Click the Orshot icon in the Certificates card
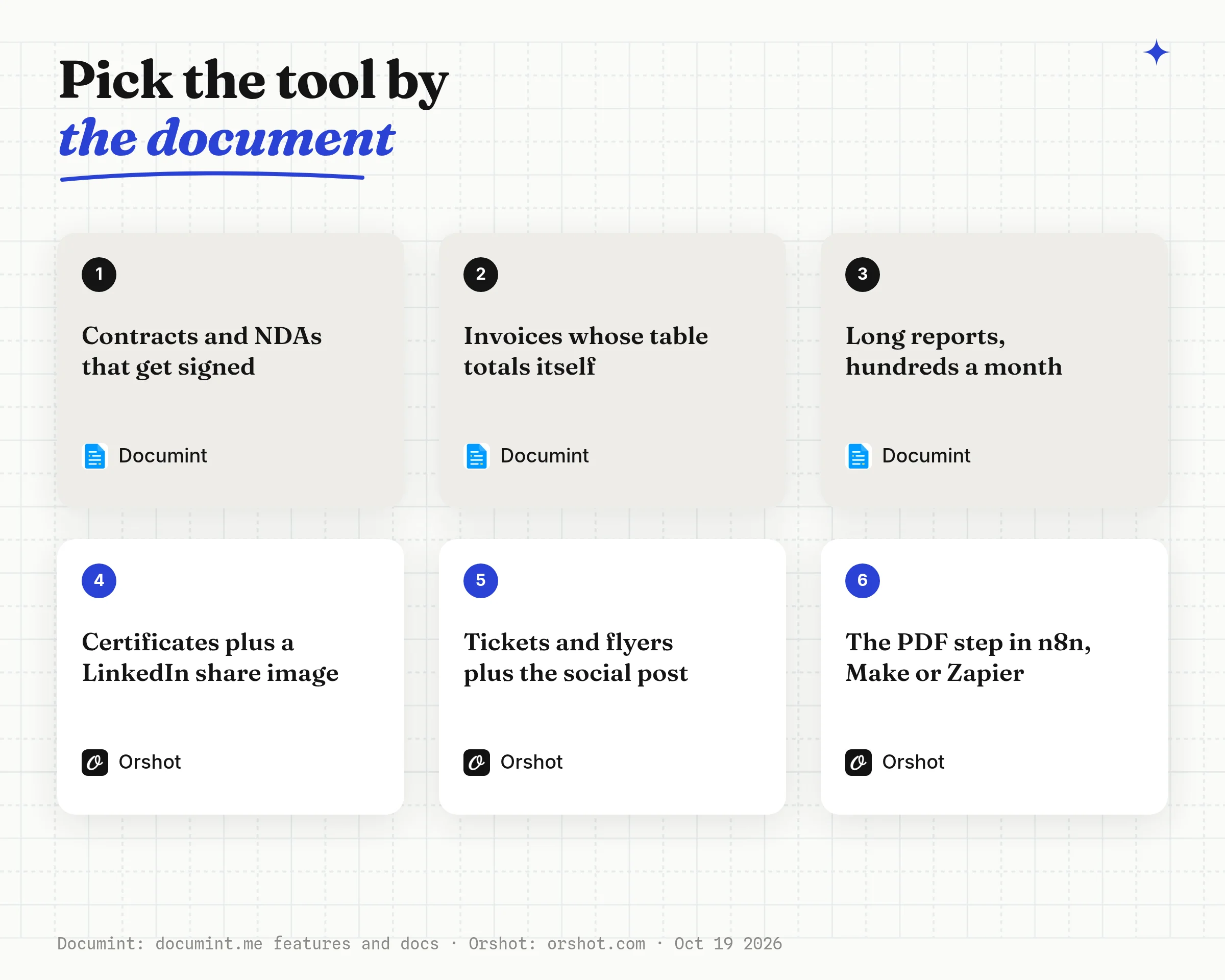1225x980 pixels. click(95, 763)
